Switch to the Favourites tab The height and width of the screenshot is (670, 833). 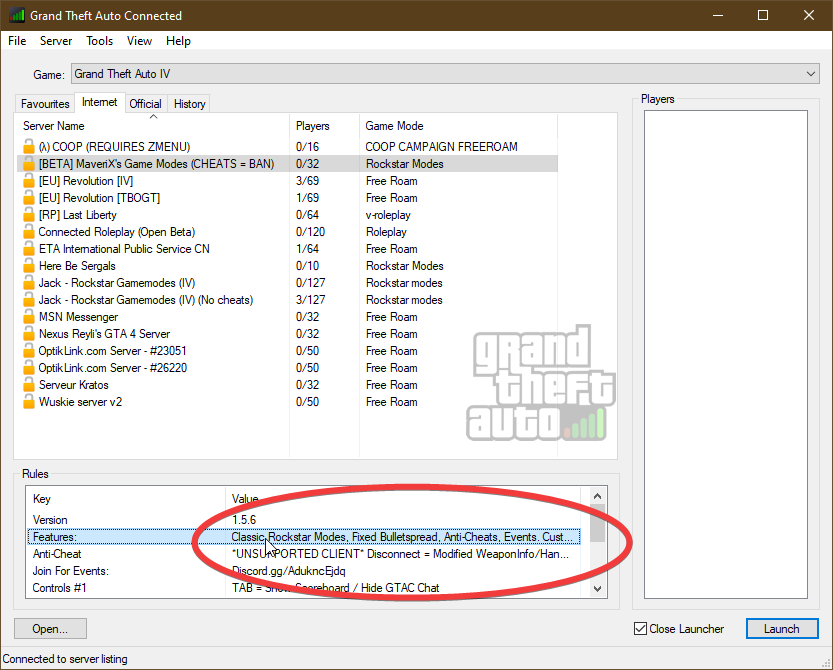pyautogui.click(x=45, y=104)
